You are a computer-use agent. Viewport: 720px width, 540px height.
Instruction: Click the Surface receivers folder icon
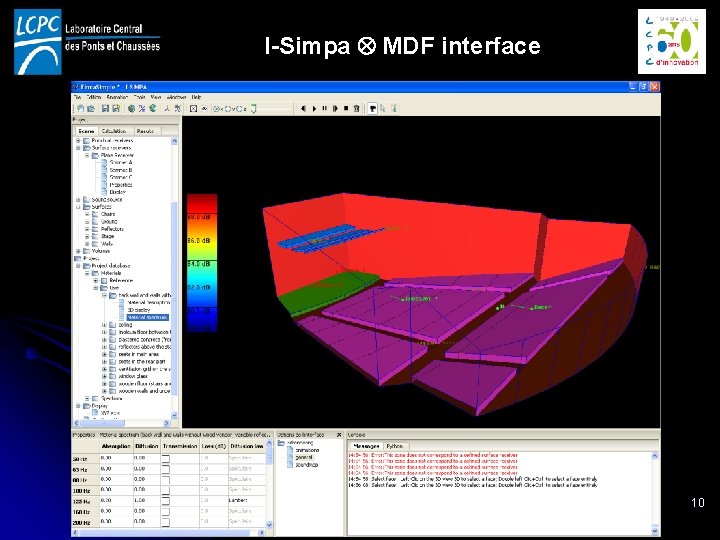click(86, 148)
